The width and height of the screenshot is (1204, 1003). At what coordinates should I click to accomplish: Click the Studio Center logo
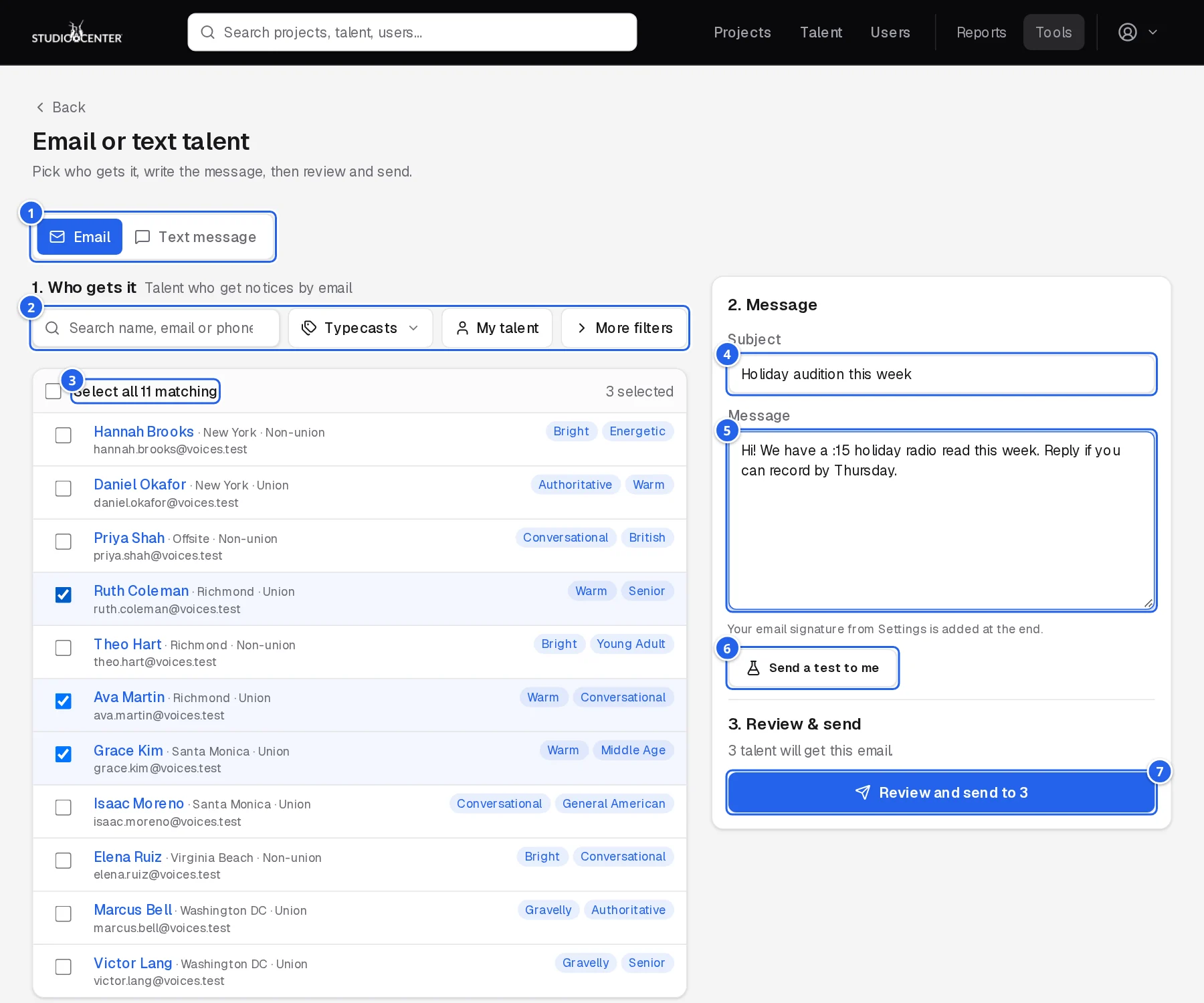pos(77,32)
